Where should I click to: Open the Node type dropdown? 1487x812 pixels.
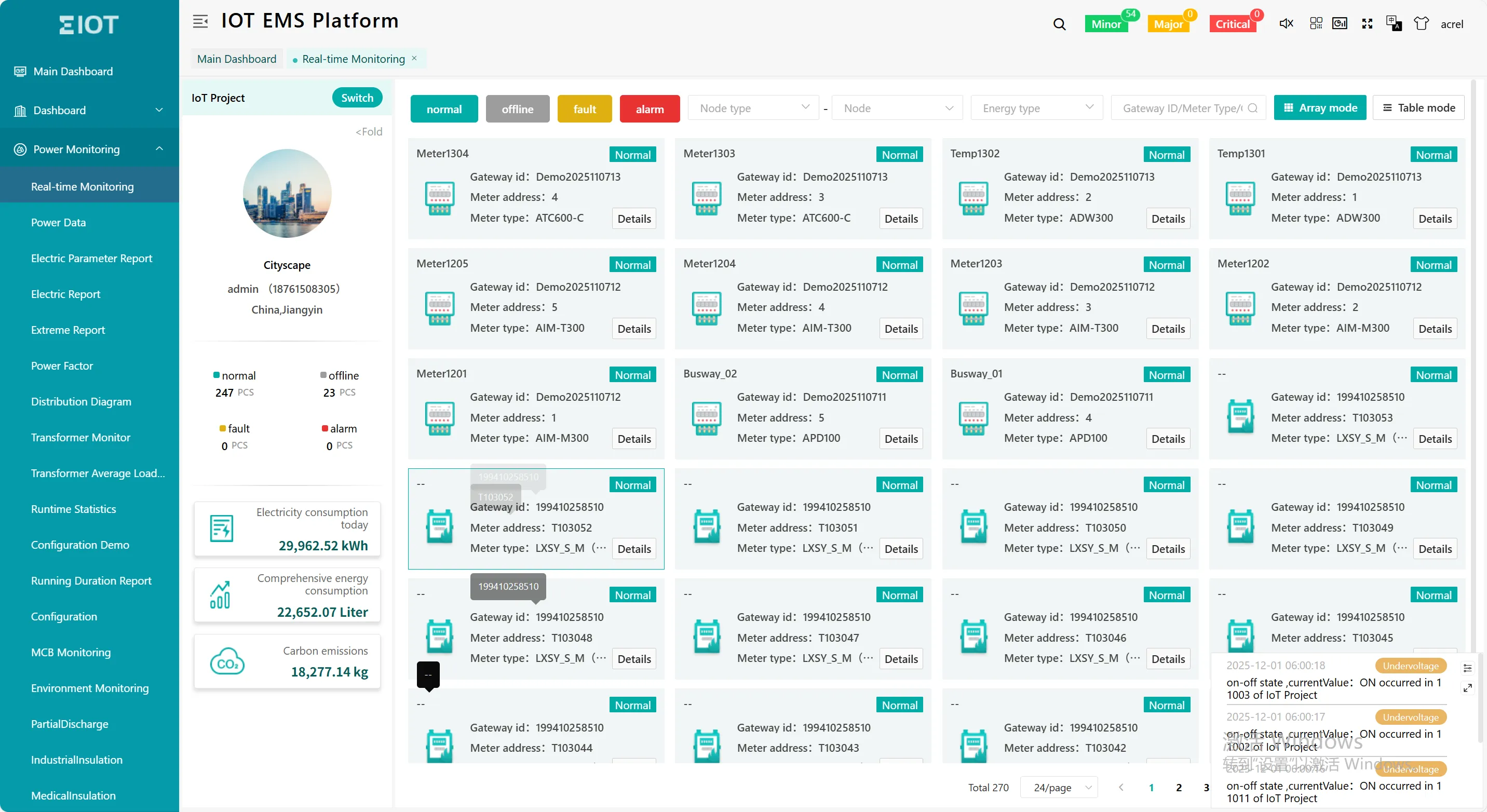coord(753,107)
